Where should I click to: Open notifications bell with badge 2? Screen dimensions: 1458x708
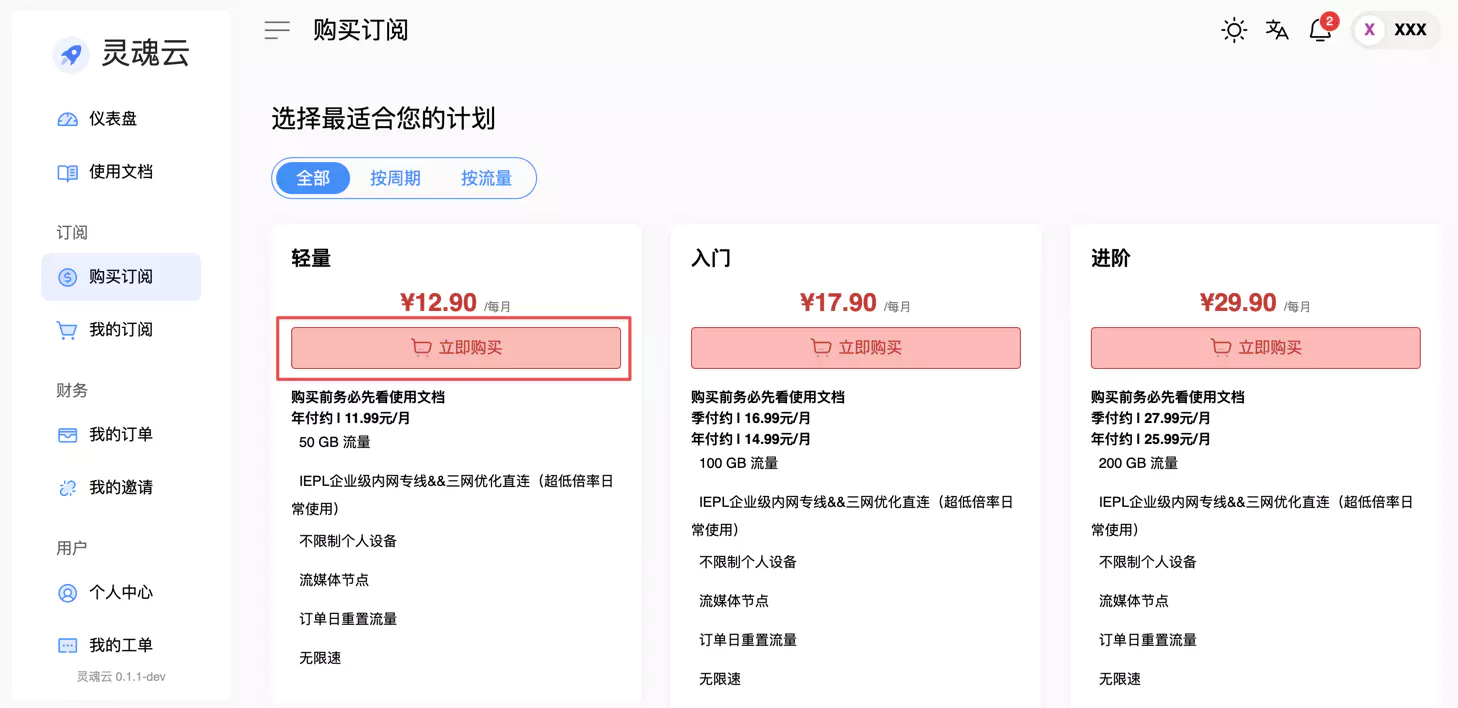[1321, 30]
